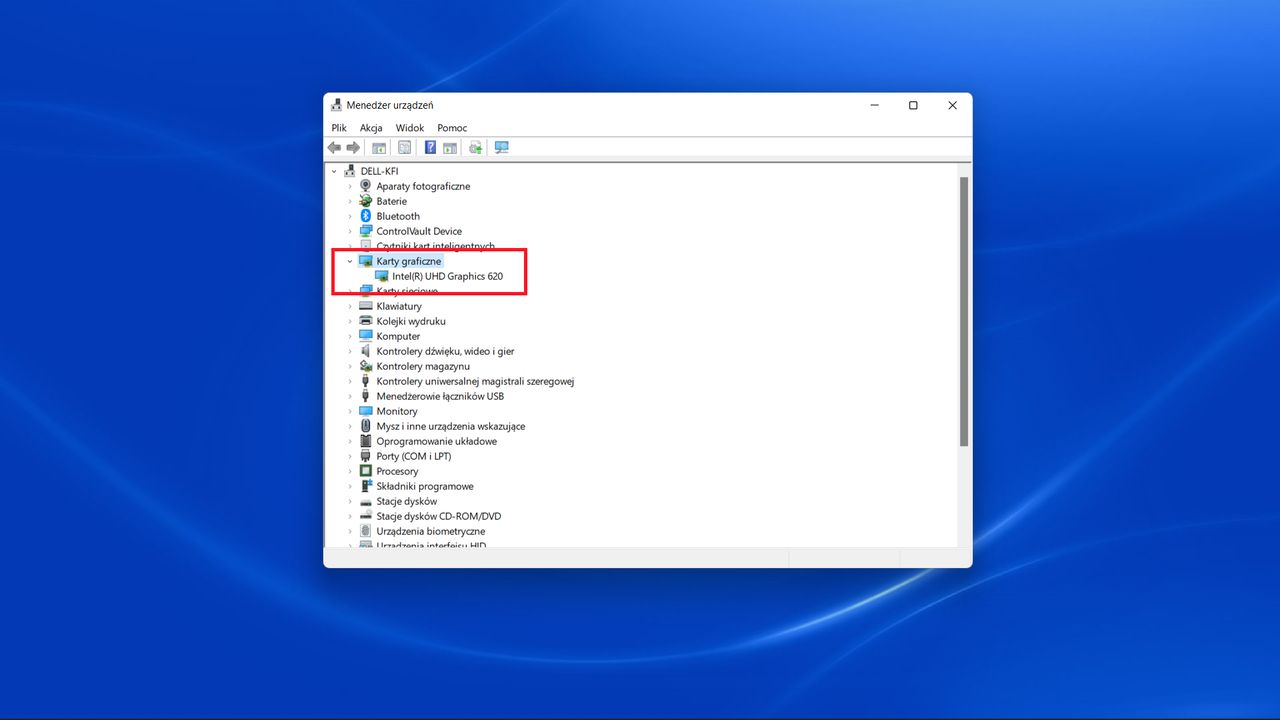The height and width of the screenshot is (720, 1280).
Task: Click the Back navigation arrow in the toolbar
Action: coord(334,147)
